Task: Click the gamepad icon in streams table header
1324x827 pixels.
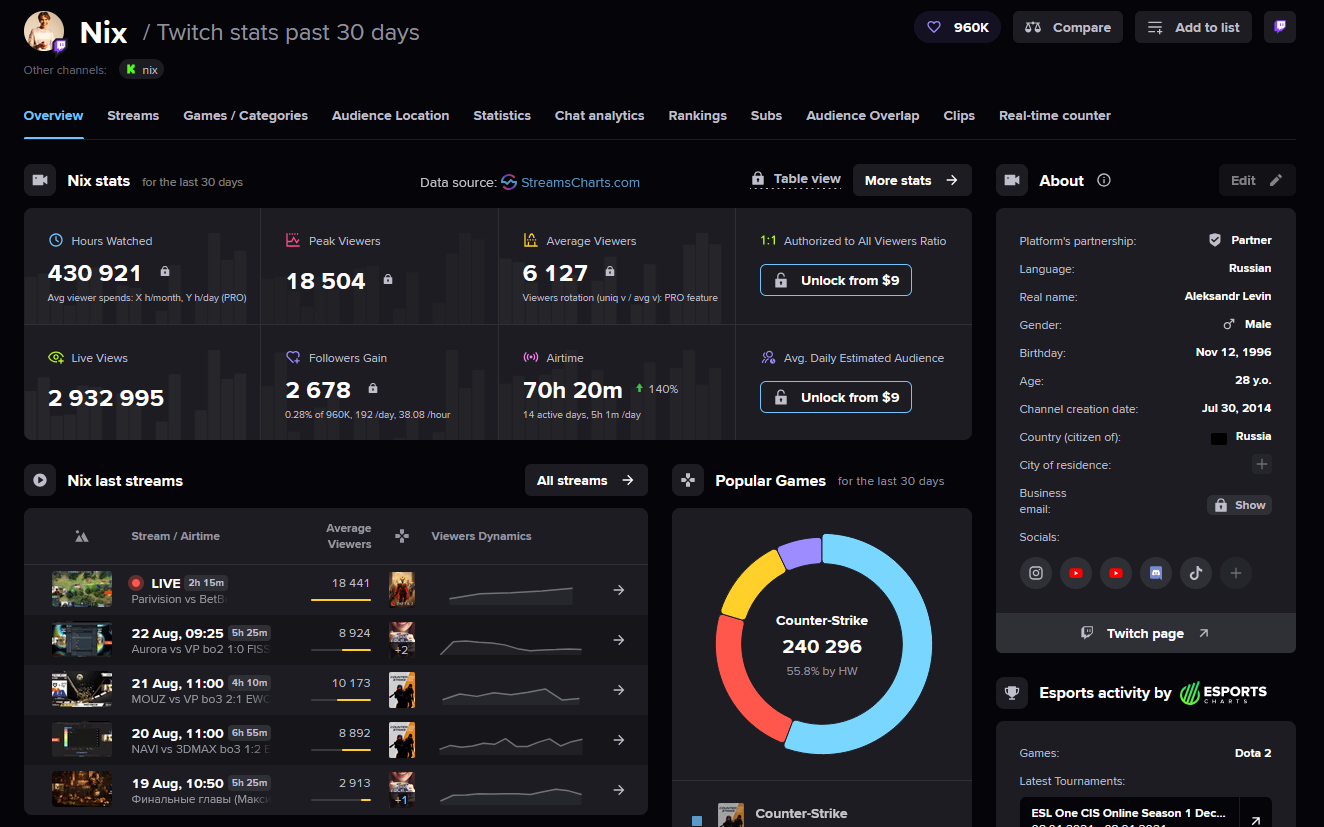Action: point(402,536)
